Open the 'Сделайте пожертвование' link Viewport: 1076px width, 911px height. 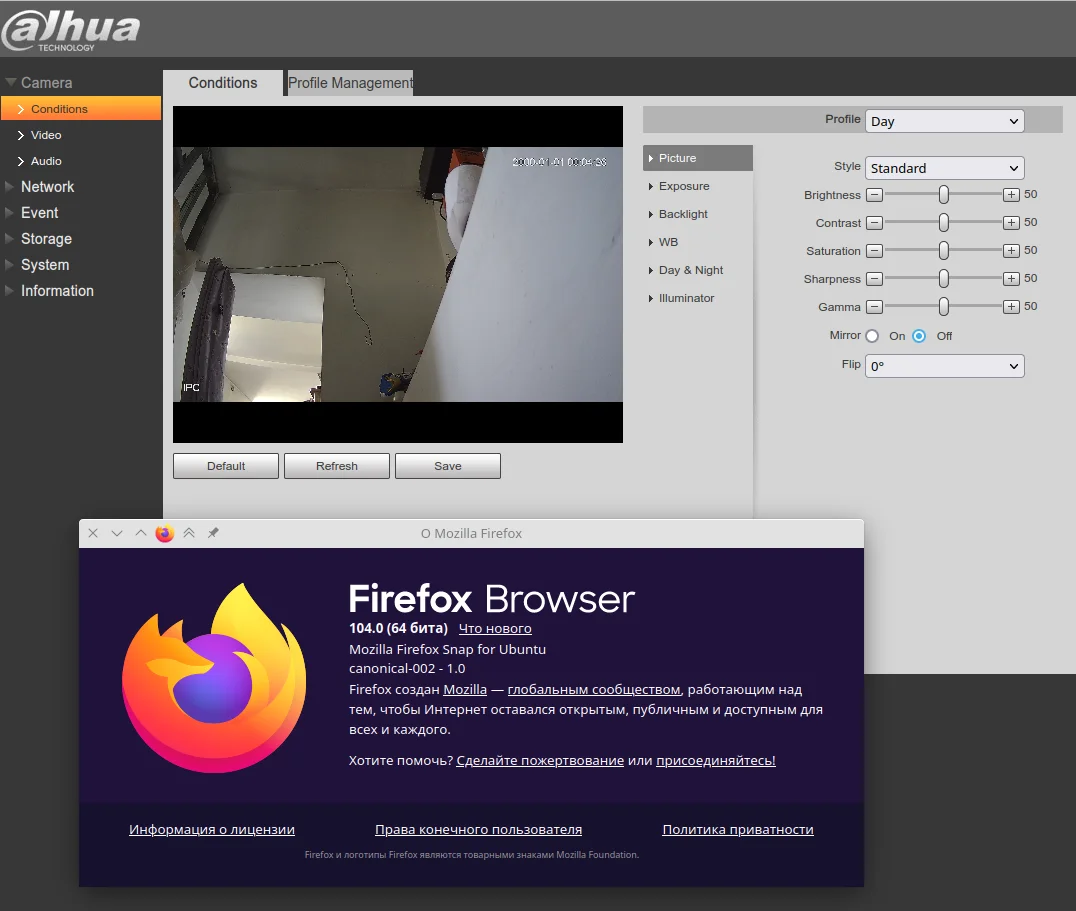(x=540, y=761)
